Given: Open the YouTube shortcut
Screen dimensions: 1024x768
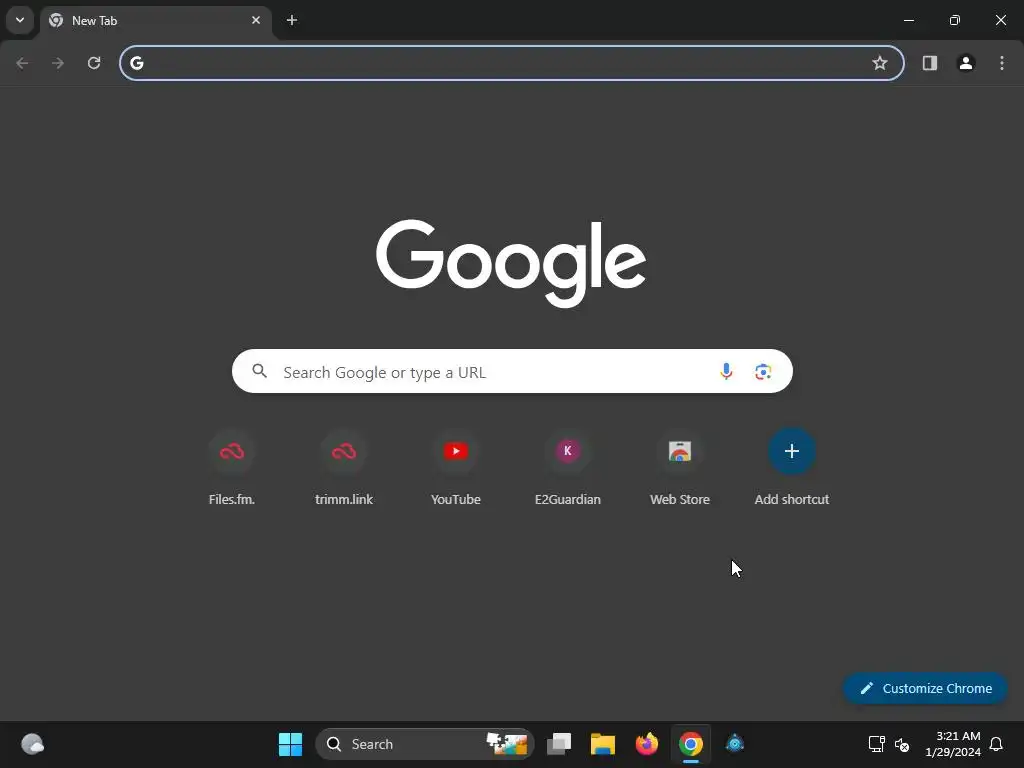Looking at the screenshot, I should point(456,468).
